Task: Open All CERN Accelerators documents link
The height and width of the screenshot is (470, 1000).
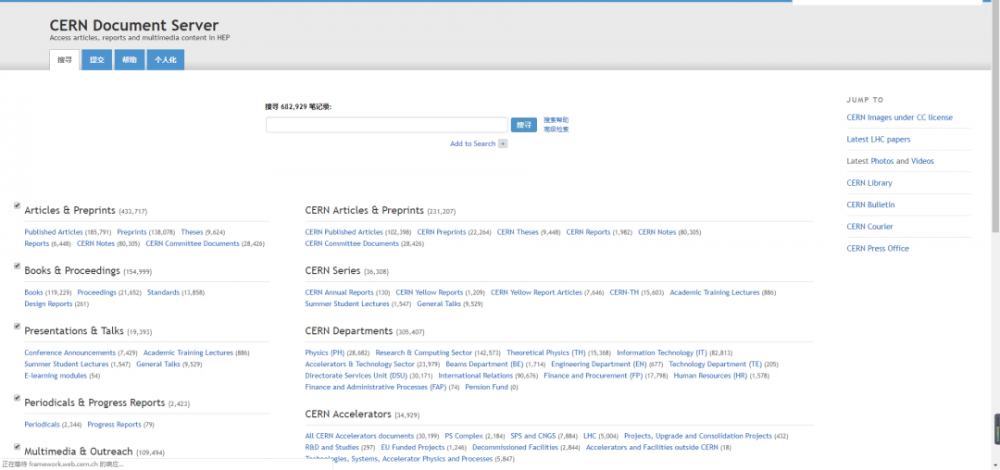Action: (x=360, y=436)
